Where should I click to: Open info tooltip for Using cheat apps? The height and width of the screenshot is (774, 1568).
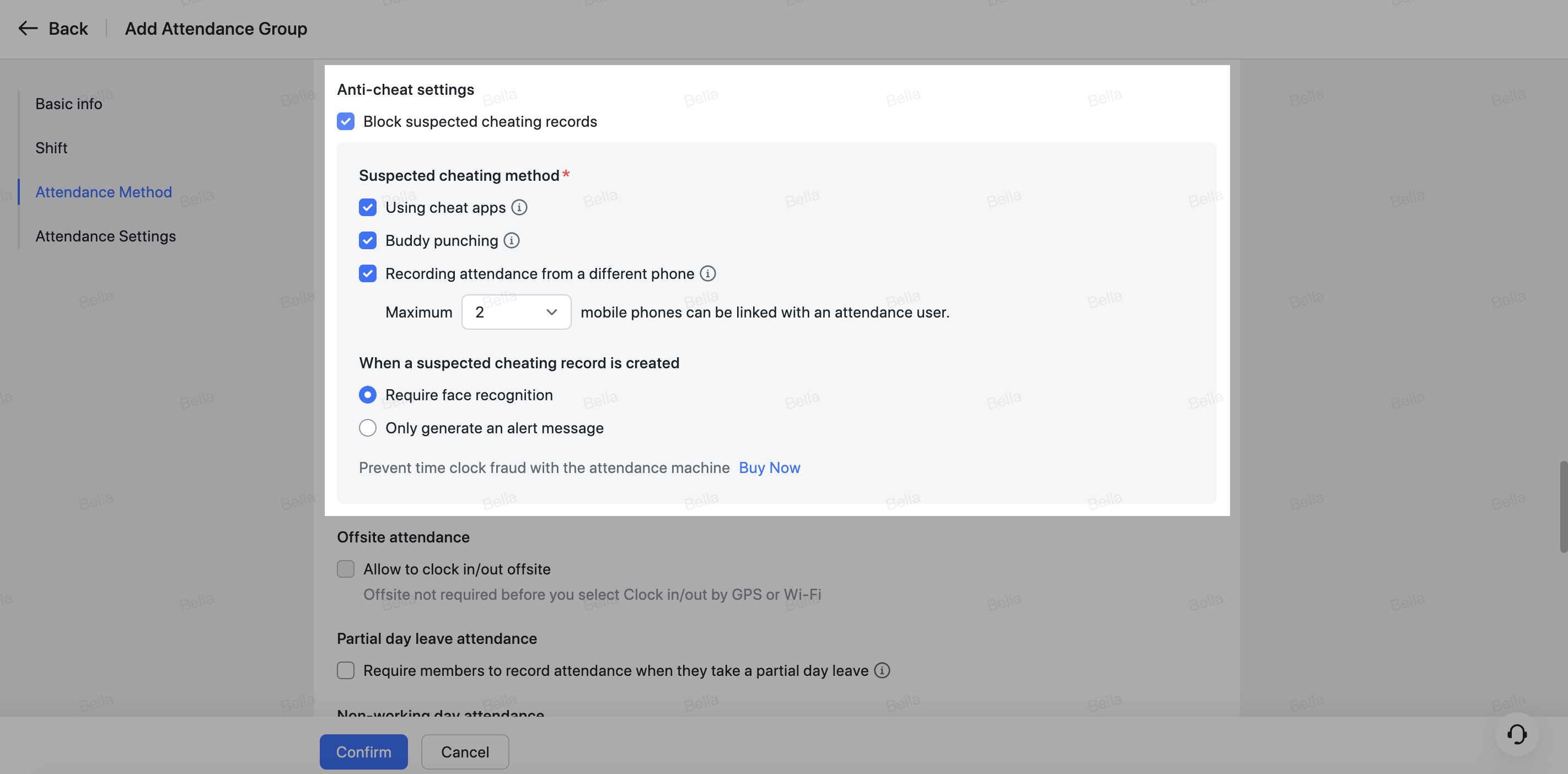[x=519, y=207]
